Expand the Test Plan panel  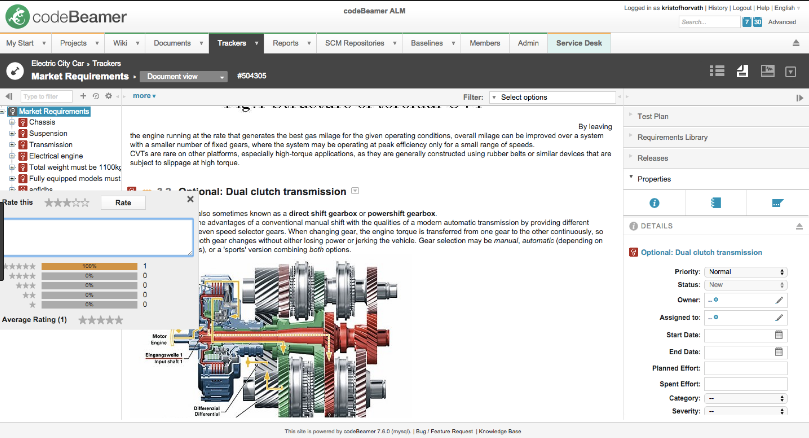pos(654,116)
